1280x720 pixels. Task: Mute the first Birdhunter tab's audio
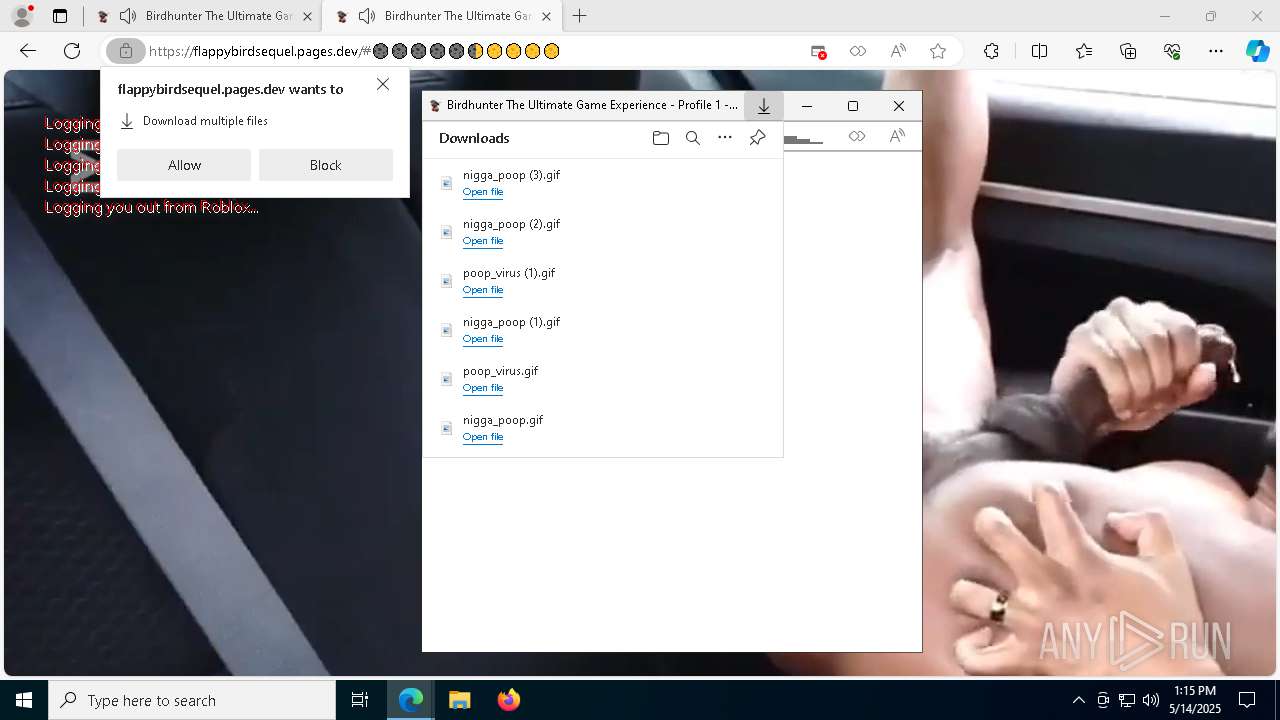coord(127,16)
